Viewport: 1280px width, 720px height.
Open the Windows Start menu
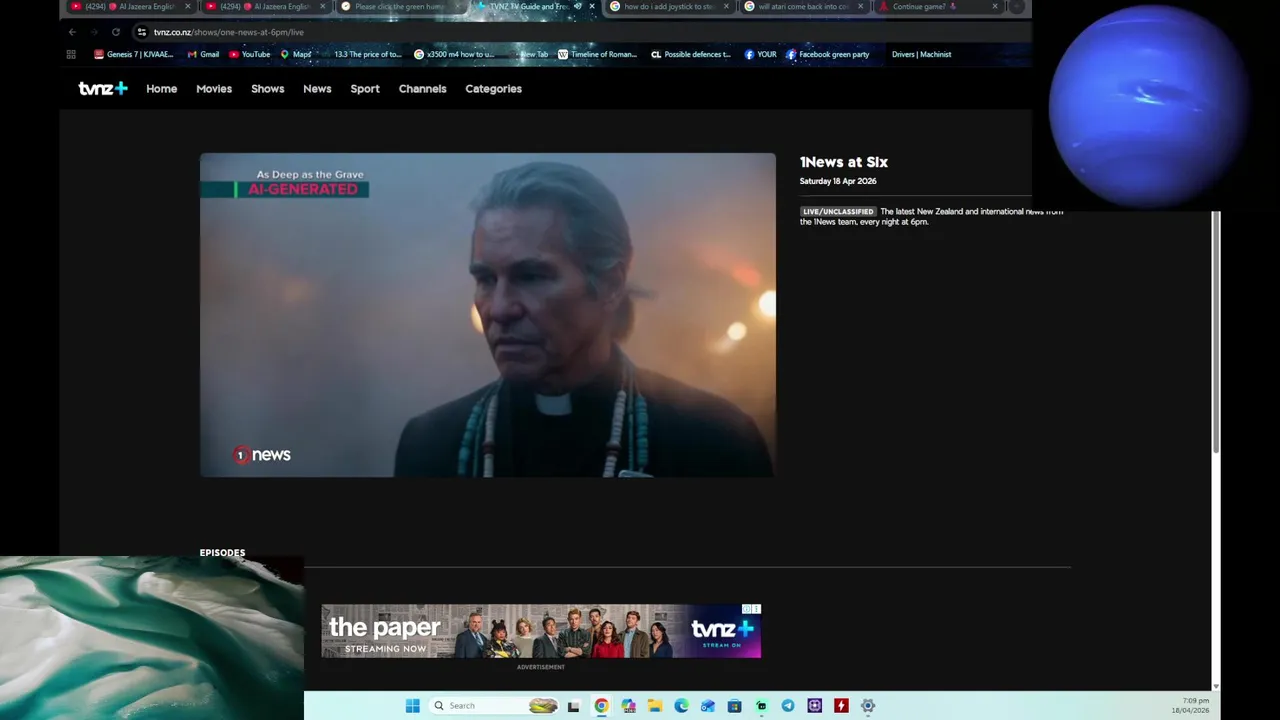click(x=412, y=706)
